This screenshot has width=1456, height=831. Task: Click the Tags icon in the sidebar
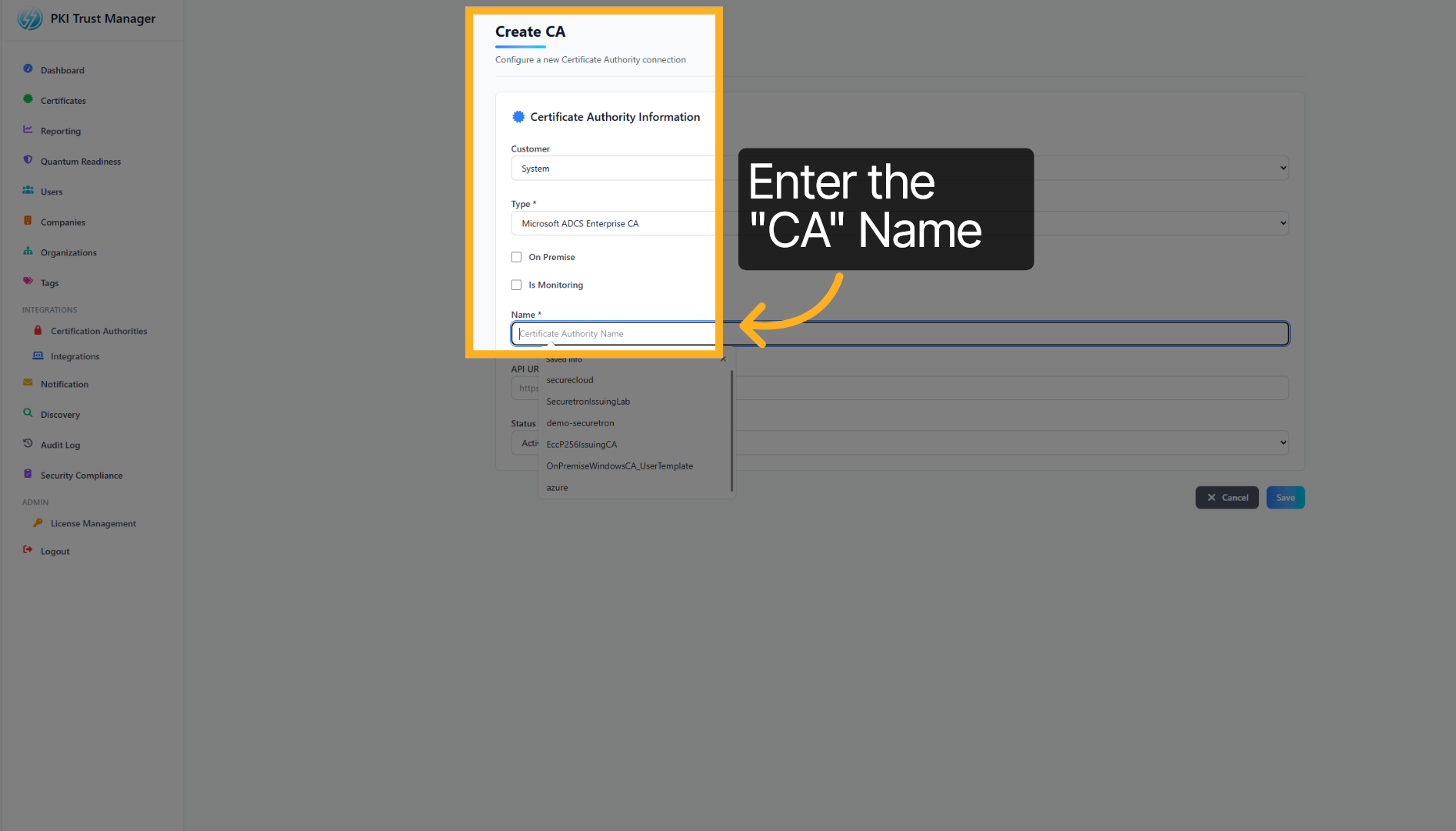(x=28, y=282)
